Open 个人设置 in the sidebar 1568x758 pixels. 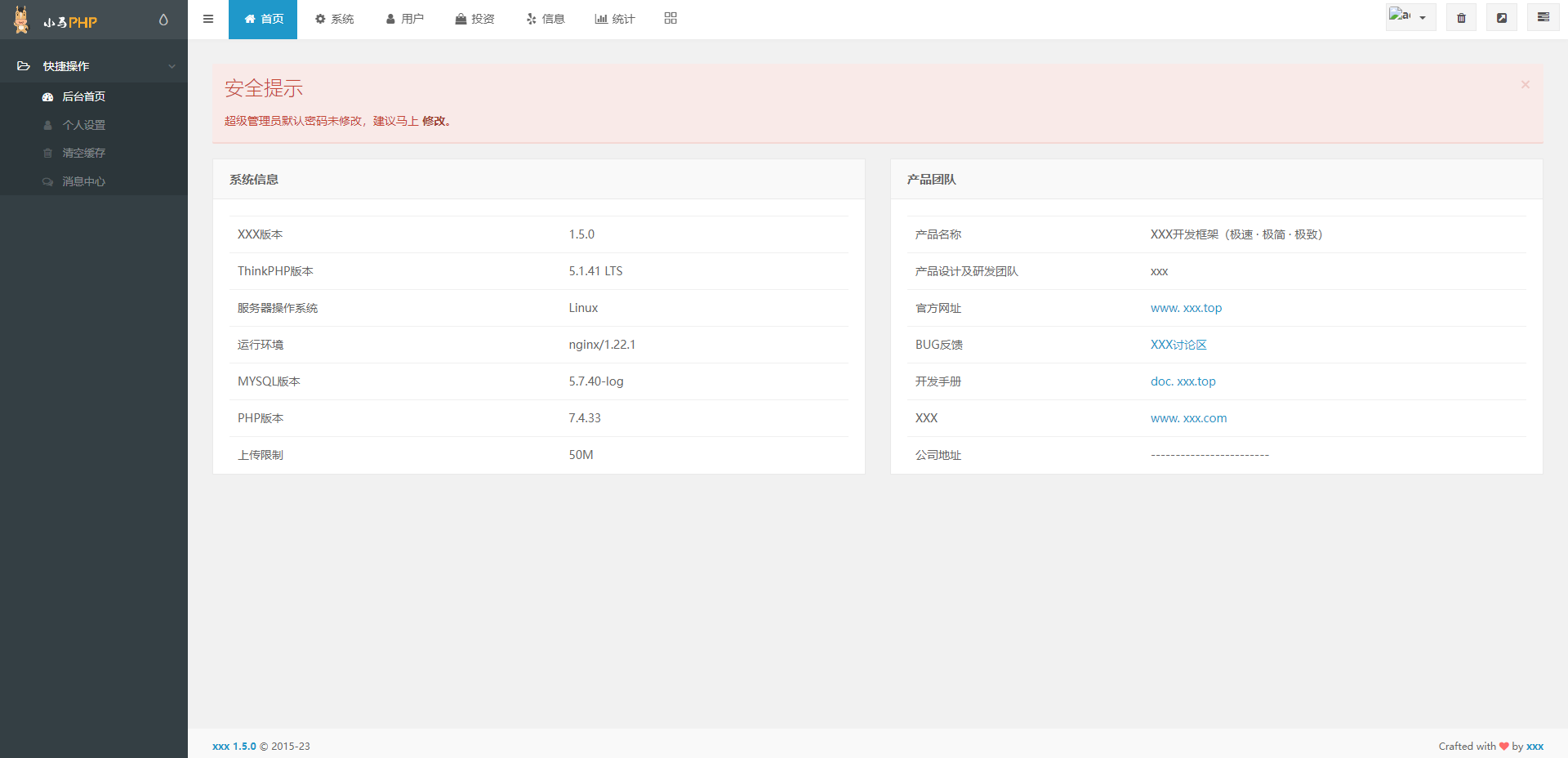(83, 125)
